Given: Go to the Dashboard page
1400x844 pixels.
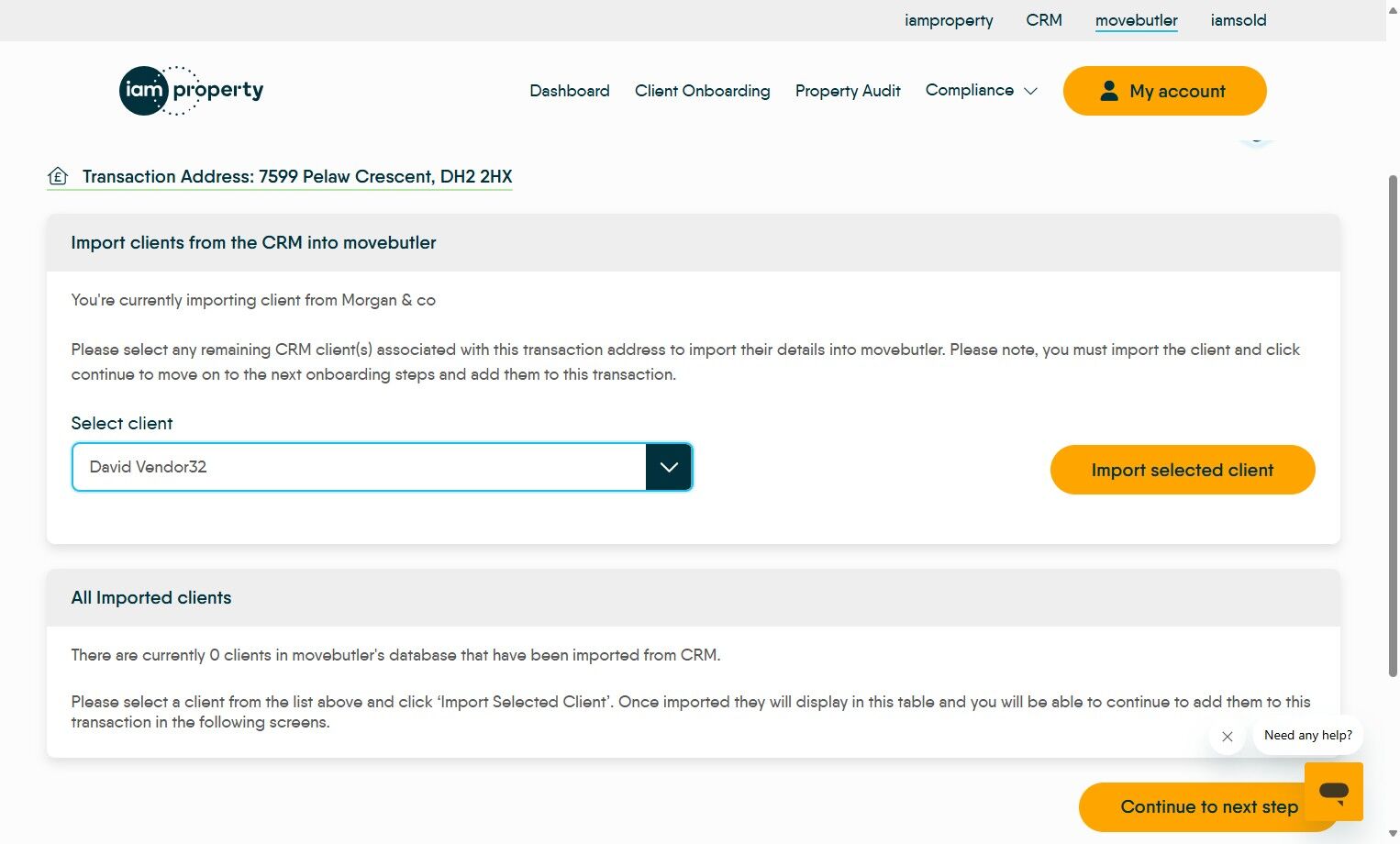Looking at the screenshot, I should [x=570, y=91].
